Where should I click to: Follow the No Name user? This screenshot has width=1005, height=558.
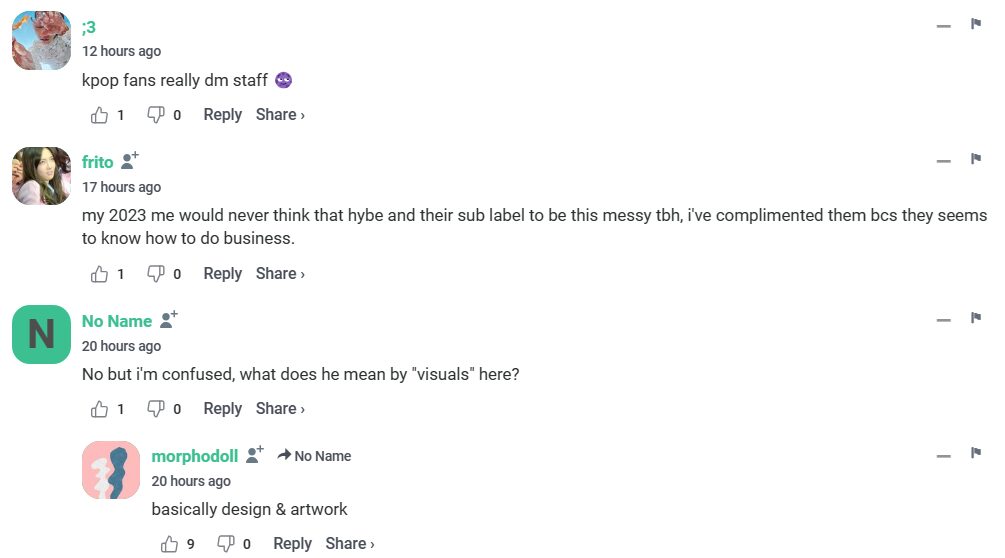pyautogui.click(x=169, y=320)
